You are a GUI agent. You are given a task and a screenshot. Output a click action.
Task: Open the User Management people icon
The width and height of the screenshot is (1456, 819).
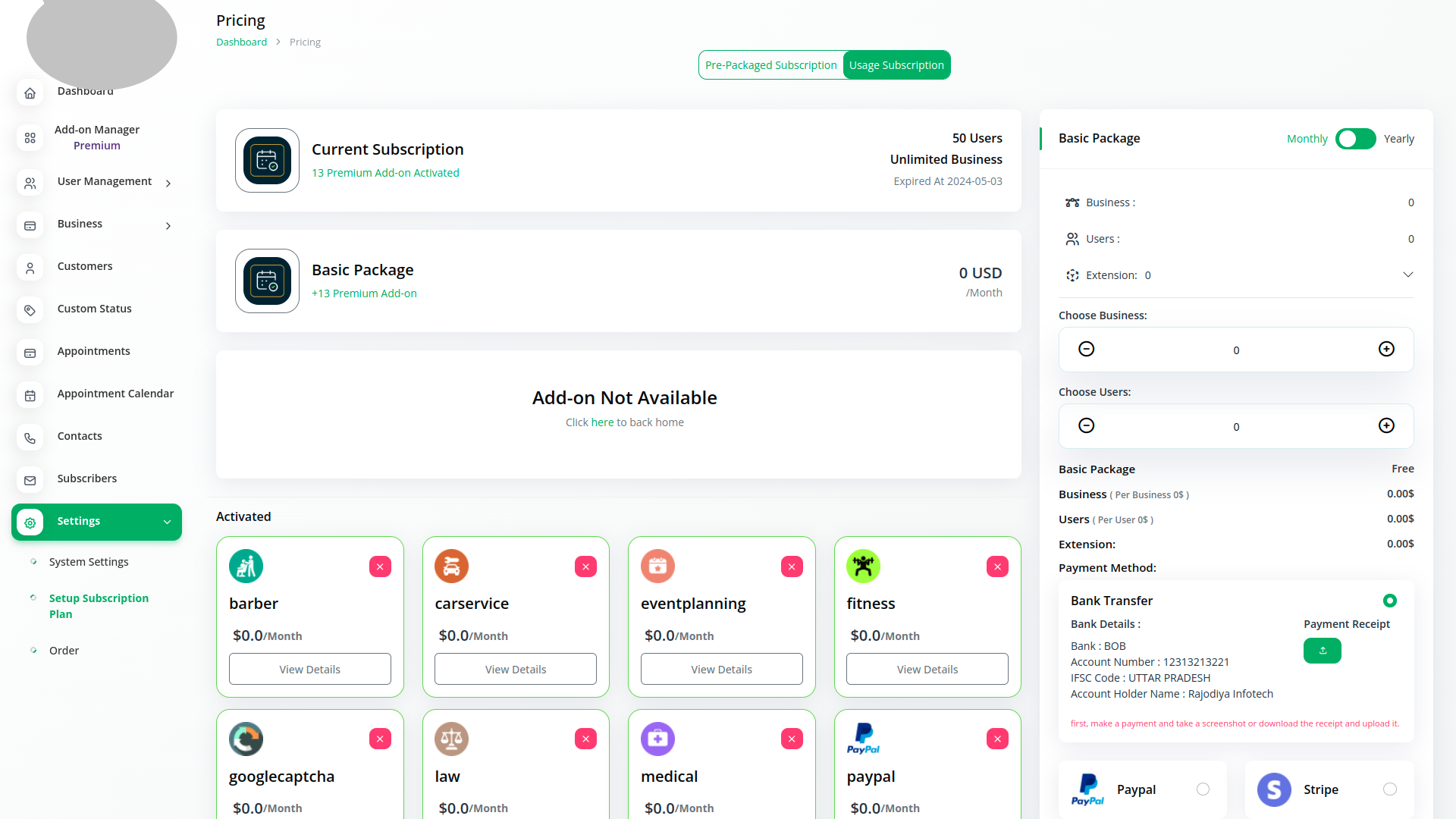tap(30, 184)
